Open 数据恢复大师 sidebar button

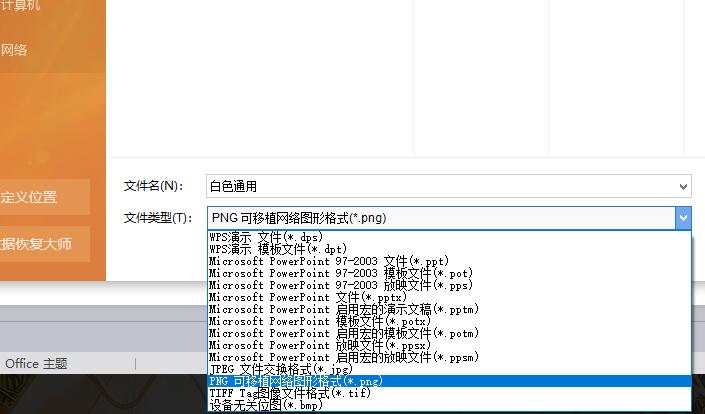(44, 244)
